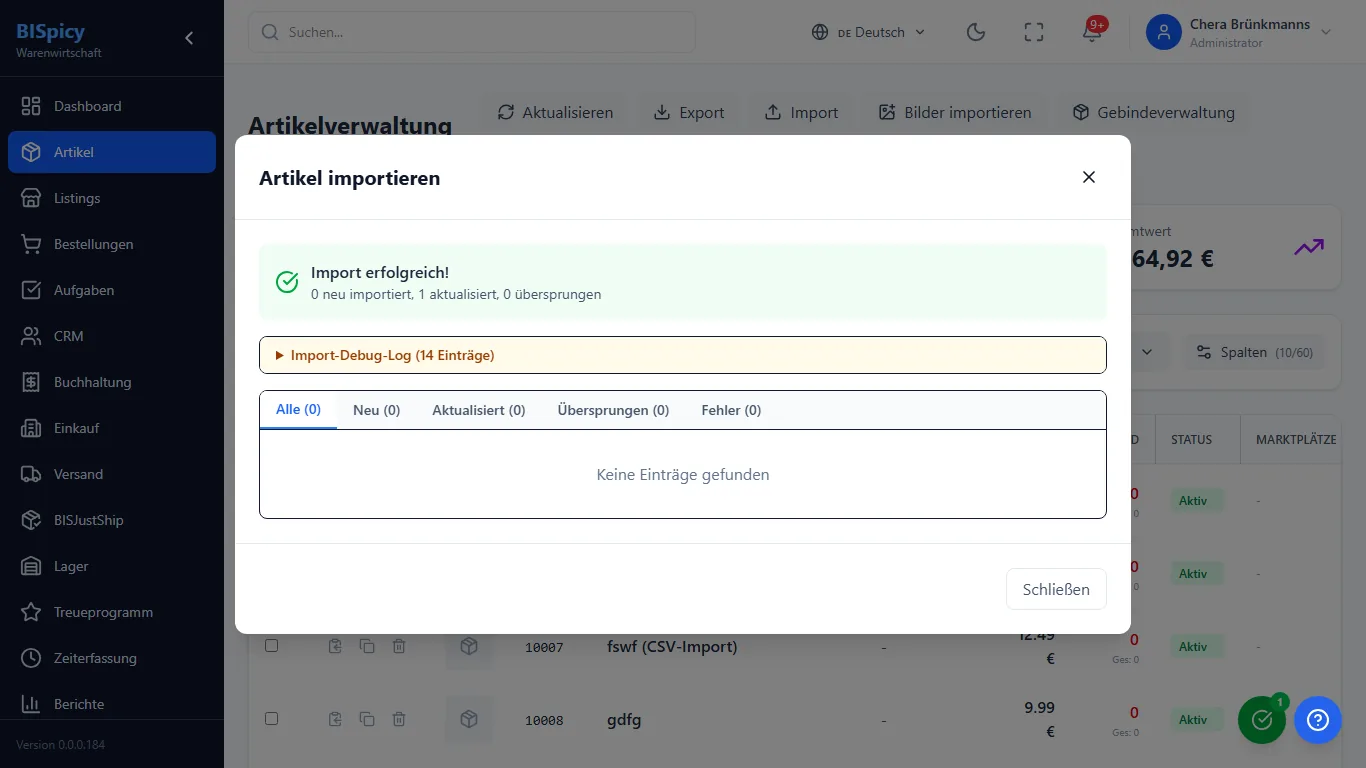This screenshot has height=768, width=1366.
Task: Click the Import toolbar button
Action: [x=801, y=112]
